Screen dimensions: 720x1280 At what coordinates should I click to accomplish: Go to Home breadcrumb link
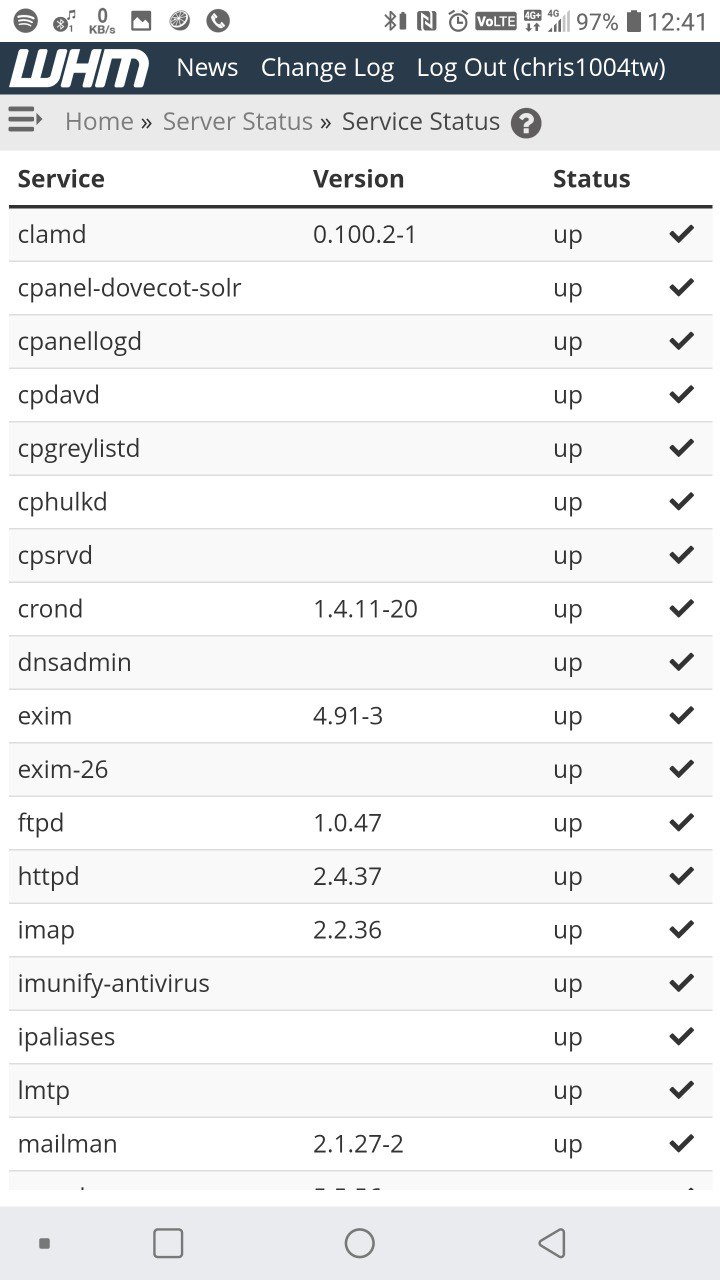[x=99, y=122]
